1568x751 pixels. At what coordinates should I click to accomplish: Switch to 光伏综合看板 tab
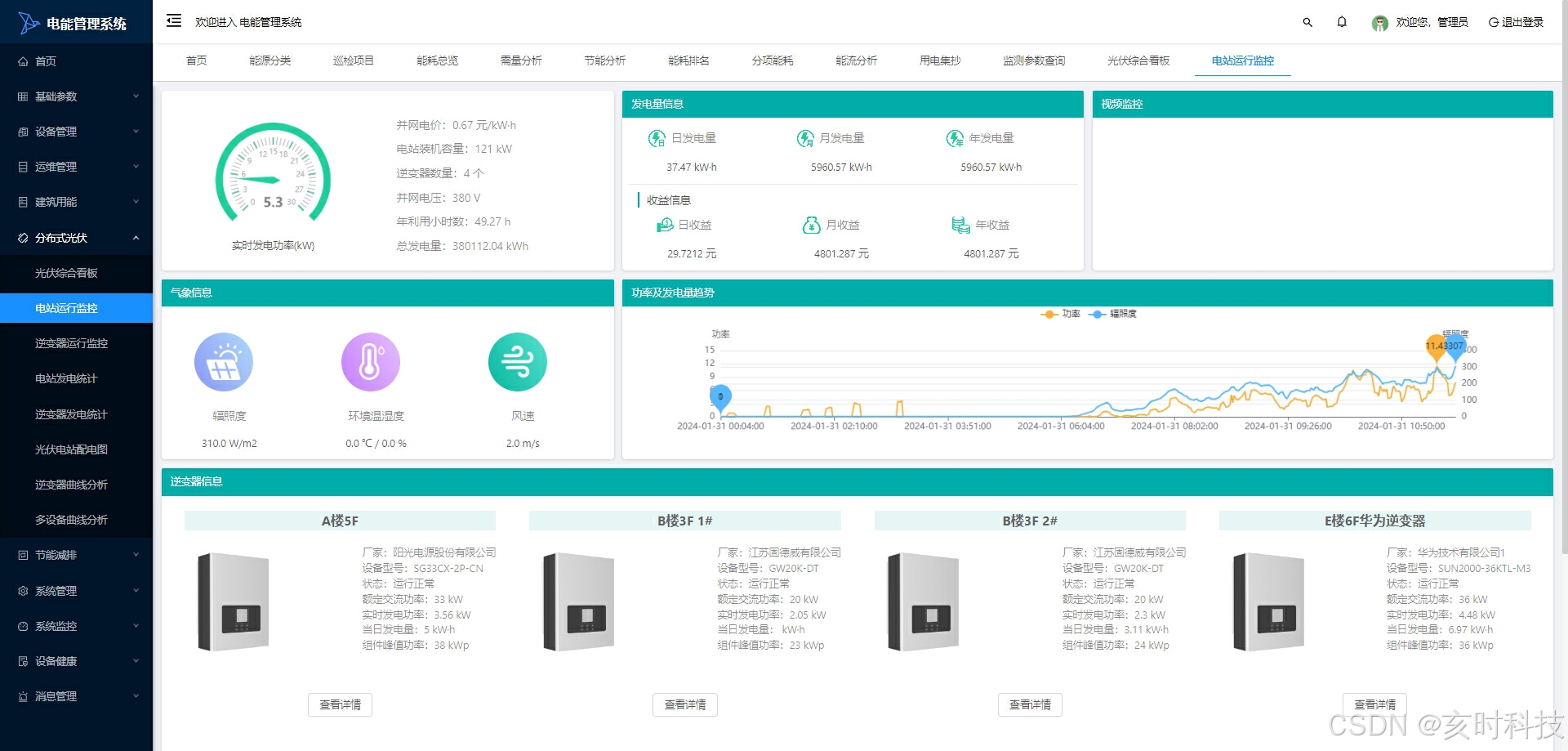pos(1138,60)
